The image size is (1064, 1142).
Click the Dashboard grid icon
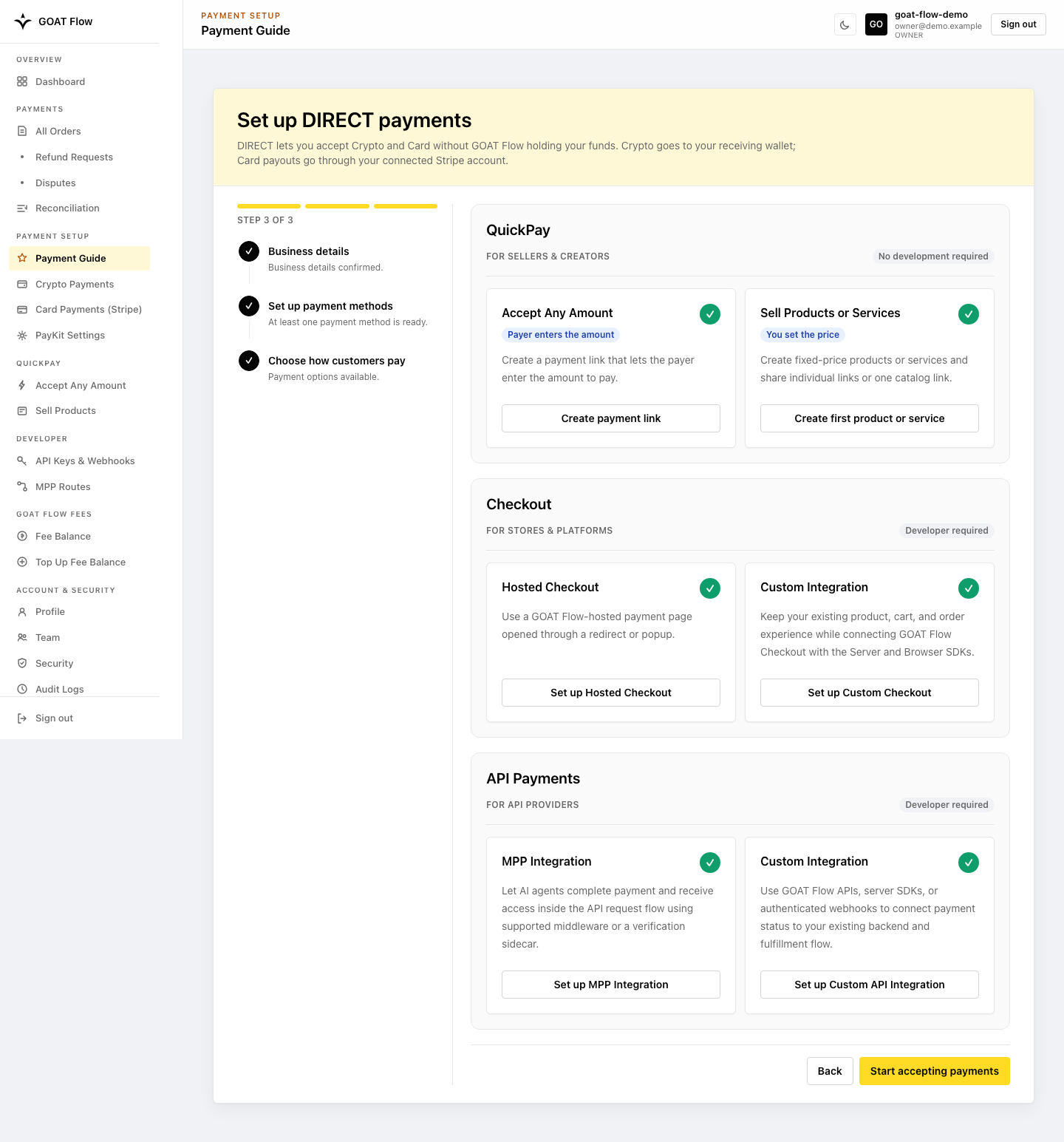[x=22, y=82]
